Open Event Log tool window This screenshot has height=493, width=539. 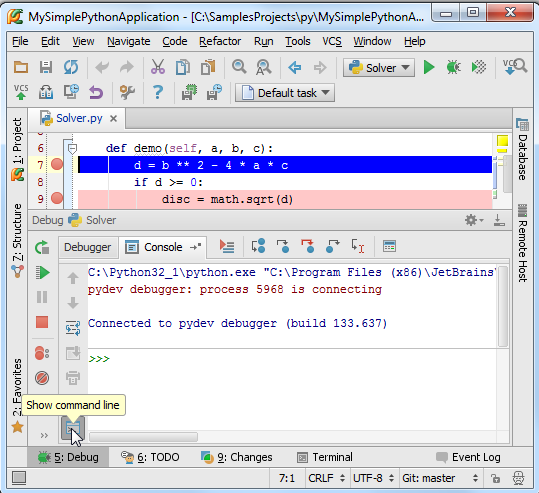[468, 457]
